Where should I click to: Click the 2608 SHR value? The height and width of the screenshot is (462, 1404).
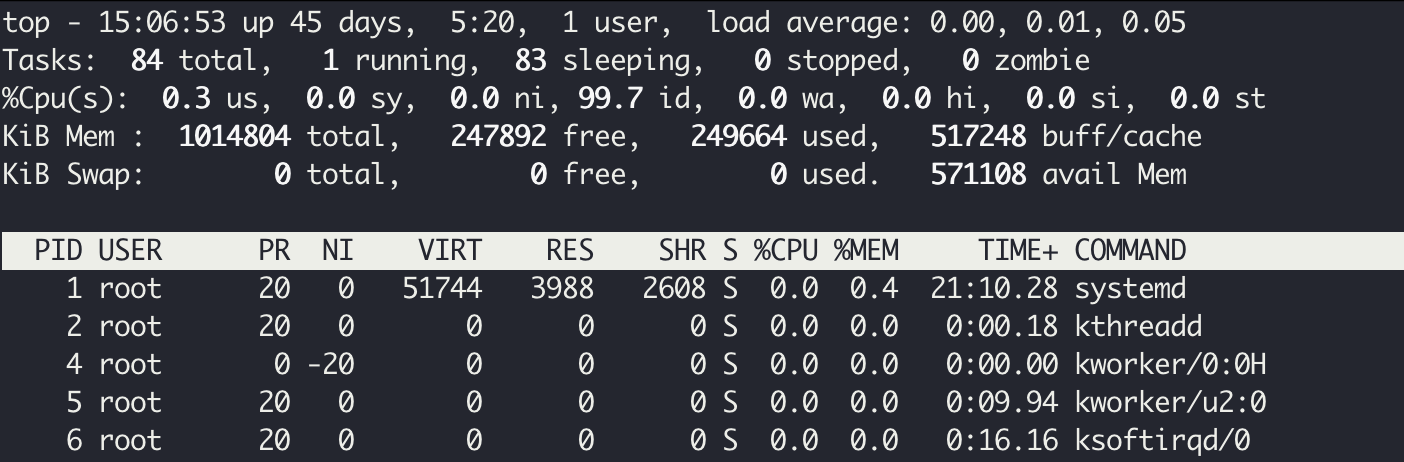tap(673, 289)
